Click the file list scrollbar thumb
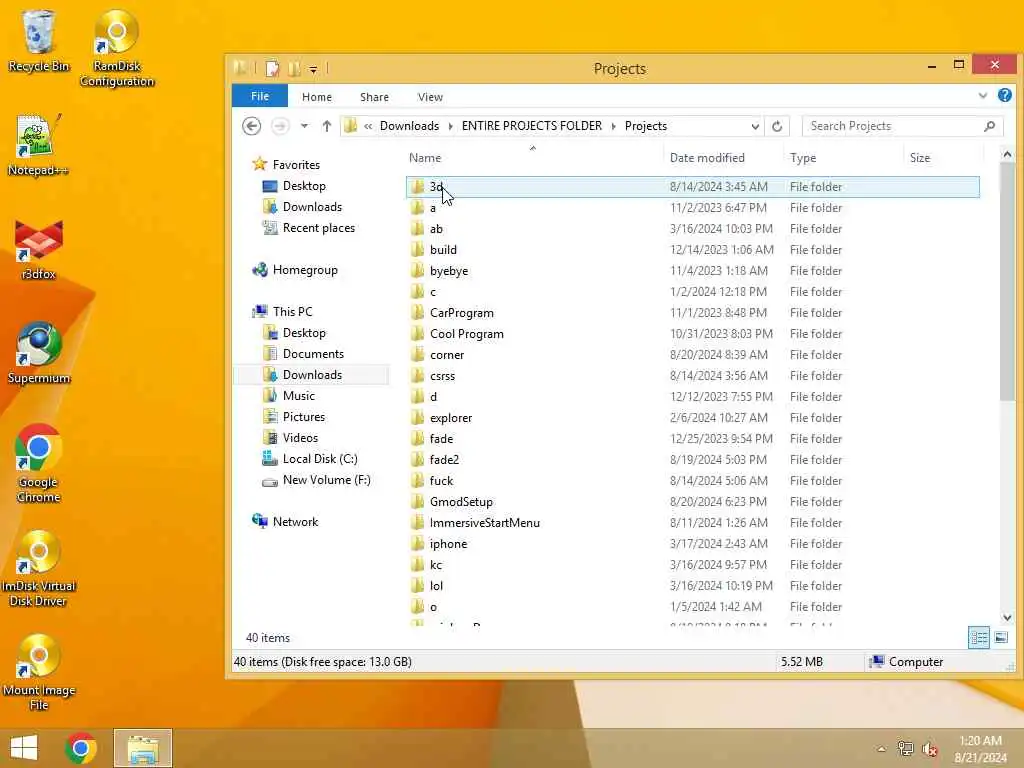The height and width of the screenshot is (768, 1024). [1006, 282]
